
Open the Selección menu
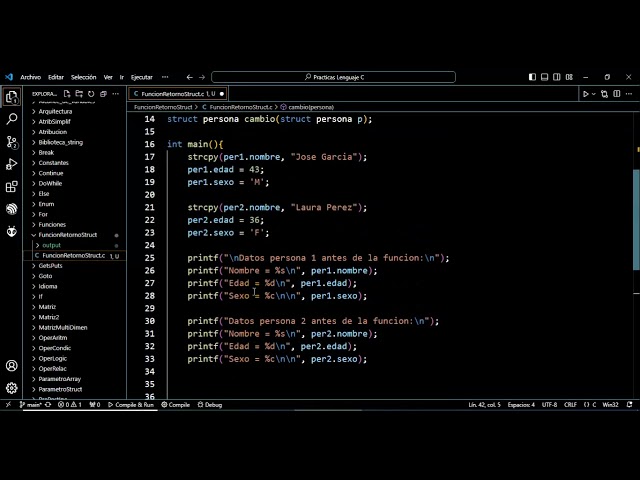pos(83,77)
